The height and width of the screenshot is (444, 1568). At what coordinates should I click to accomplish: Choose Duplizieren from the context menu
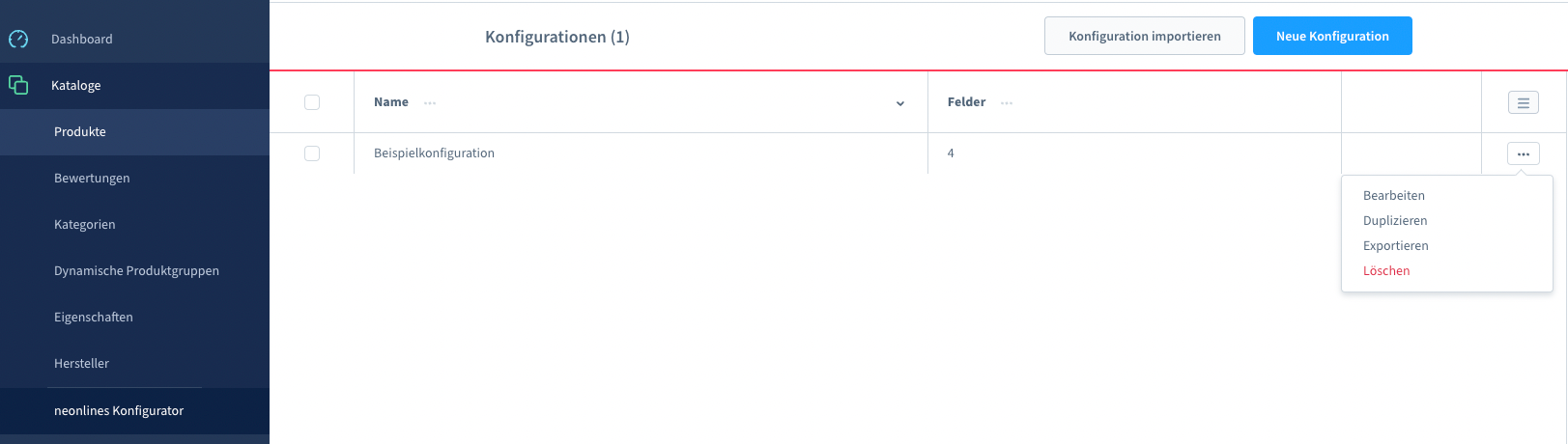(x=1394, y=220)
